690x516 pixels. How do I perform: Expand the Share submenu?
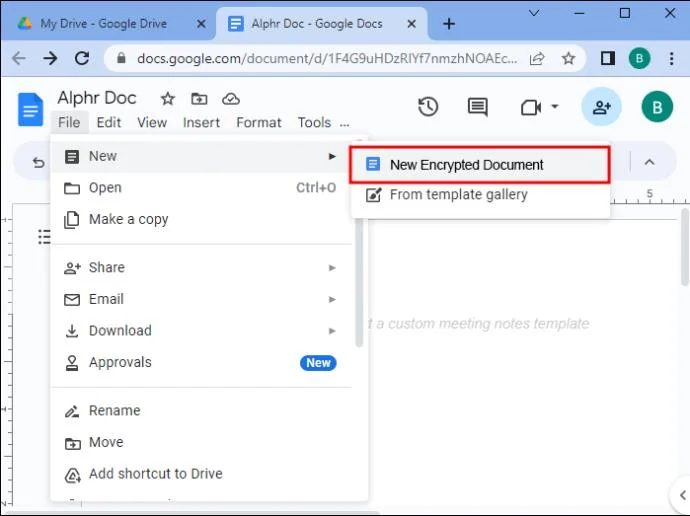(202, 267)
